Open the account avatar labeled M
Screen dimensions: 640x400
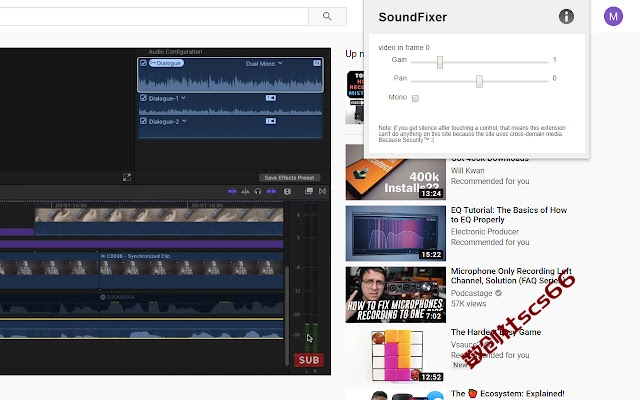613,16
